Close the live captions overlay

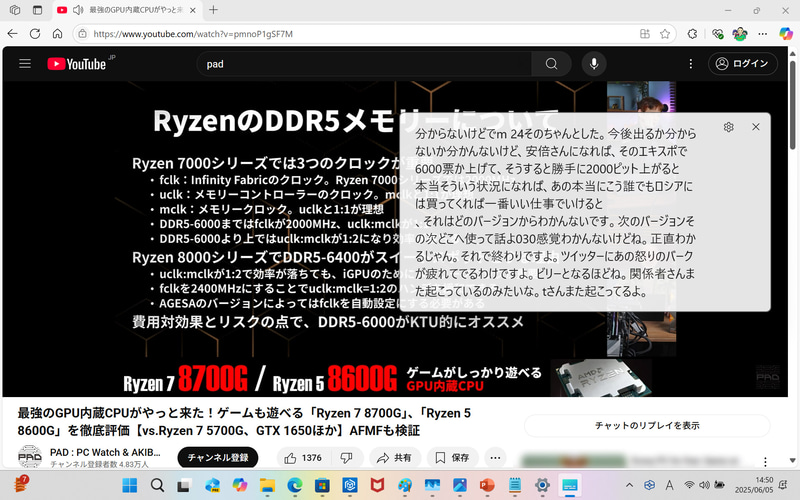point(756,127)
